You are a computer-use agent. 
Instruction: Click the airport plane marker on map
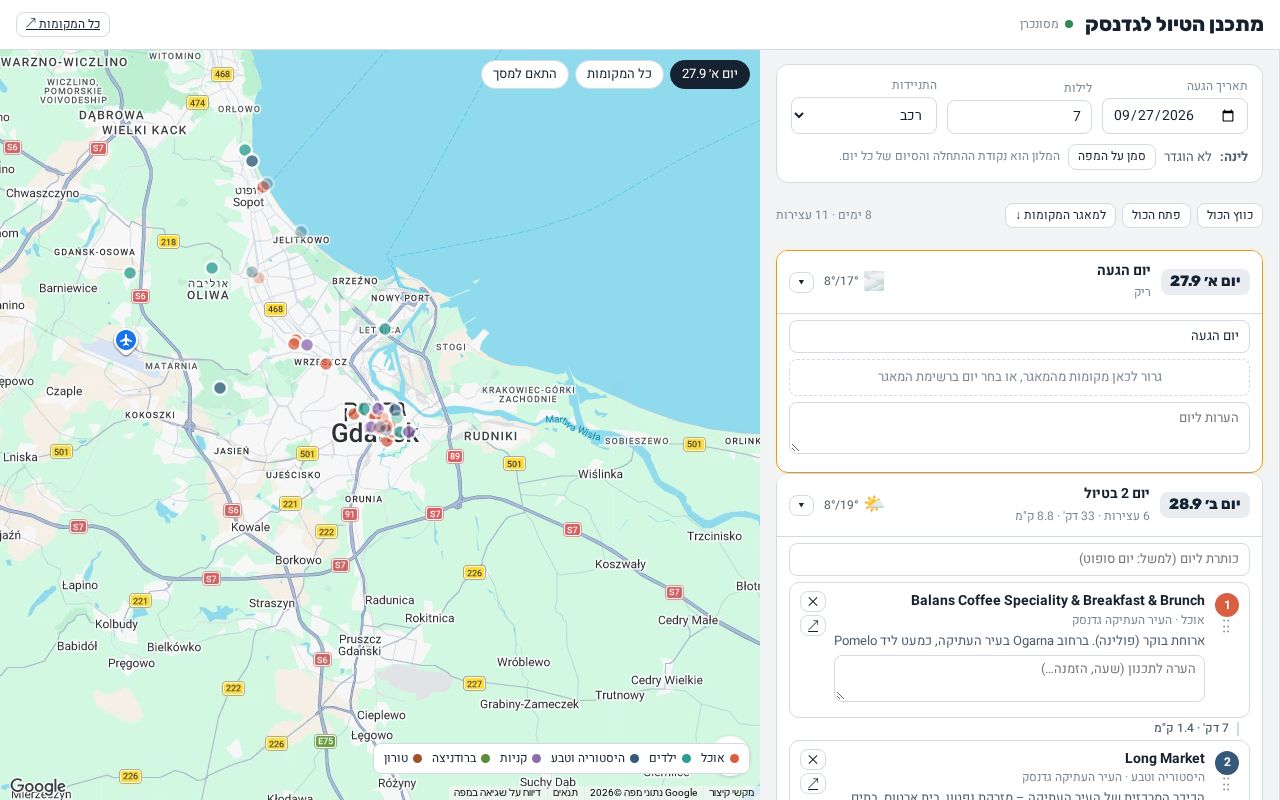click(x=125, y=341)
